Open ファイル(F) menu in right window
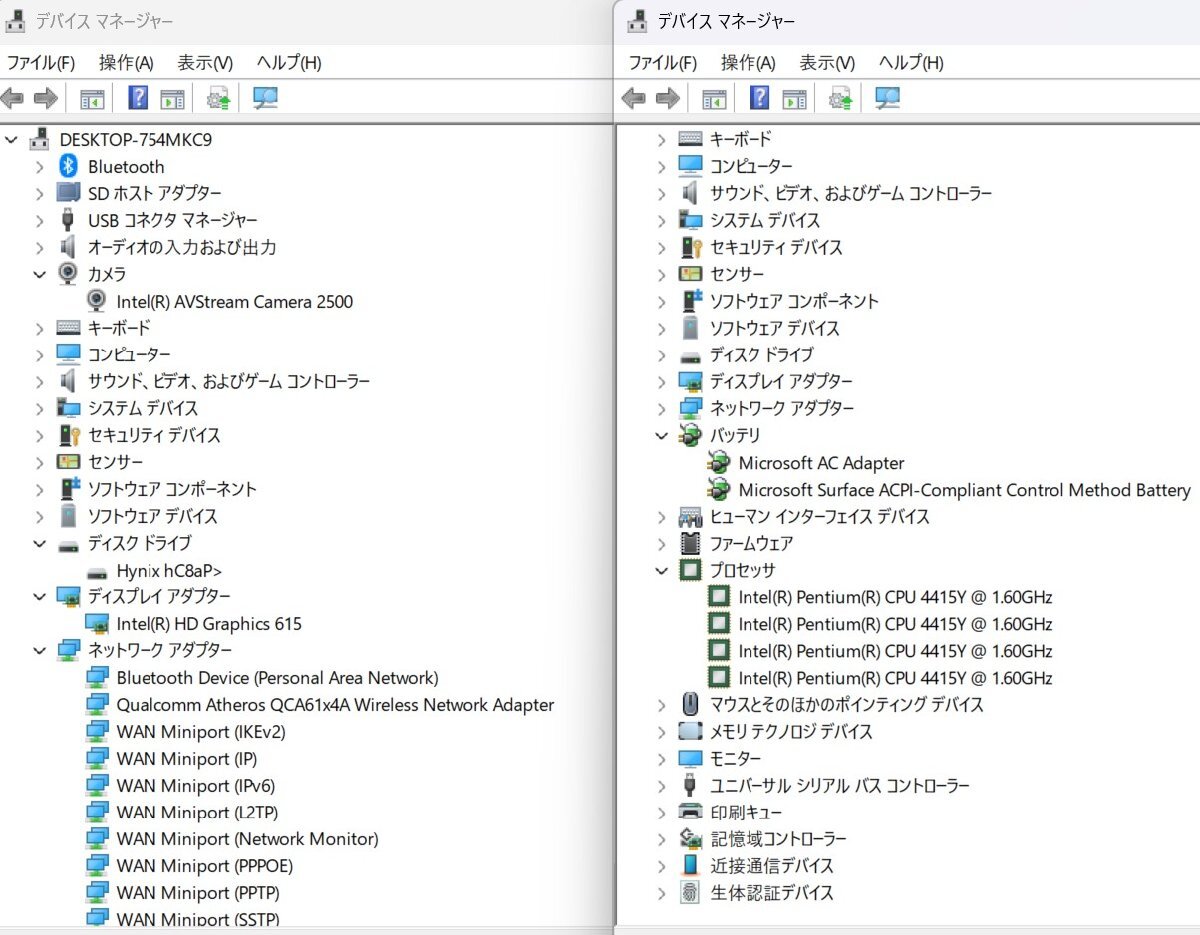Screen dimensions: 1200x935 click(662, 62)
